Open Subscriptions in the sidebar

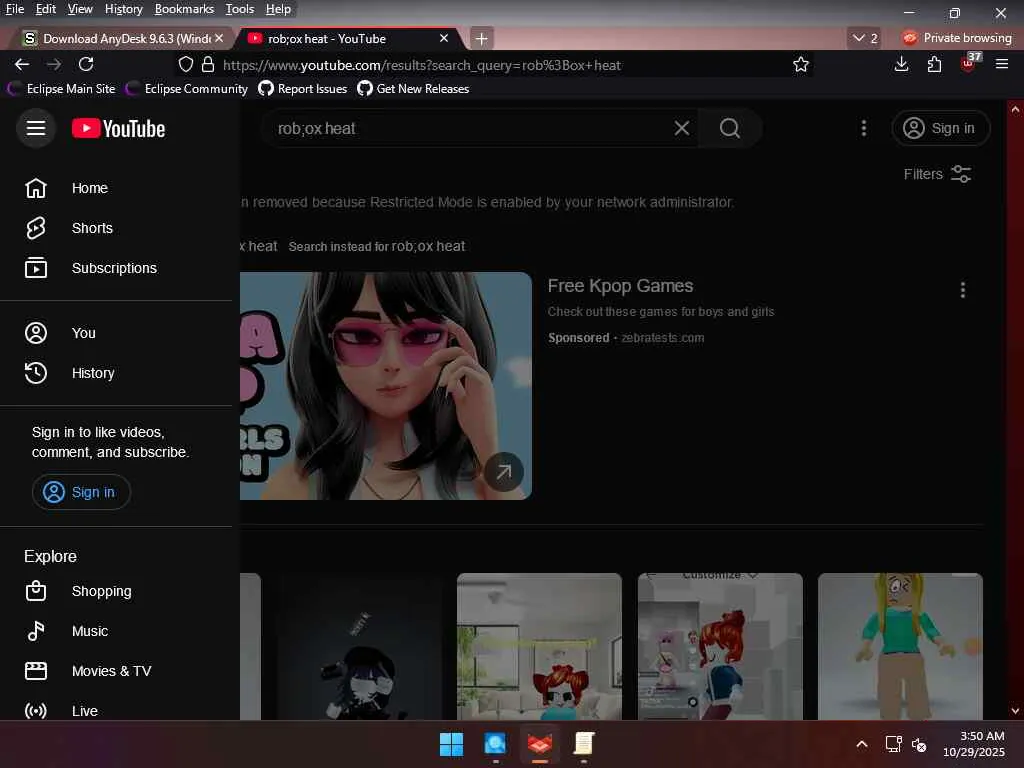tap(116, 268)
